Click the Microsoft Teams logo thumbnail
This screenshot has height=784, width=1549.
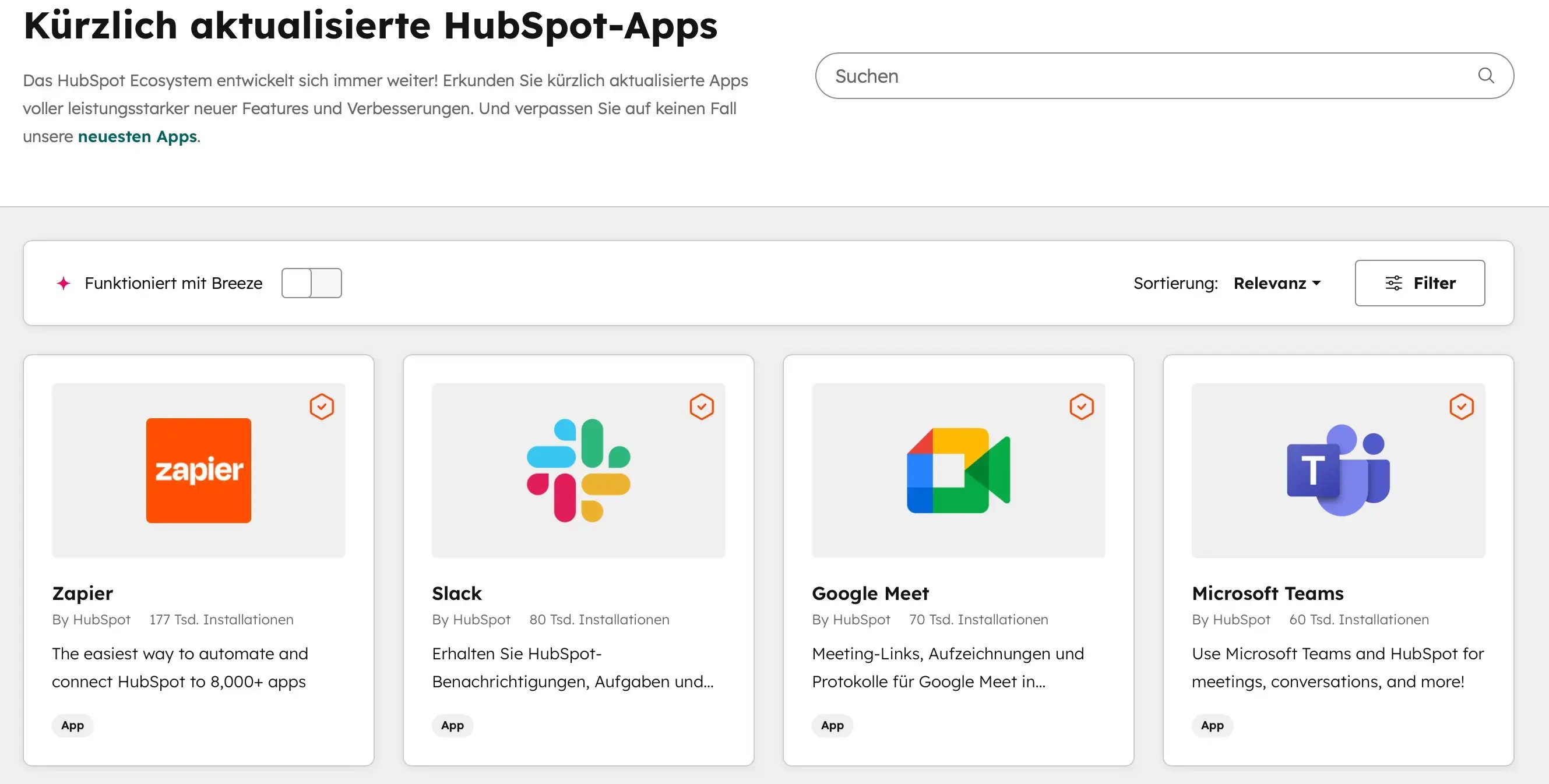click(x=1339, y=470)
